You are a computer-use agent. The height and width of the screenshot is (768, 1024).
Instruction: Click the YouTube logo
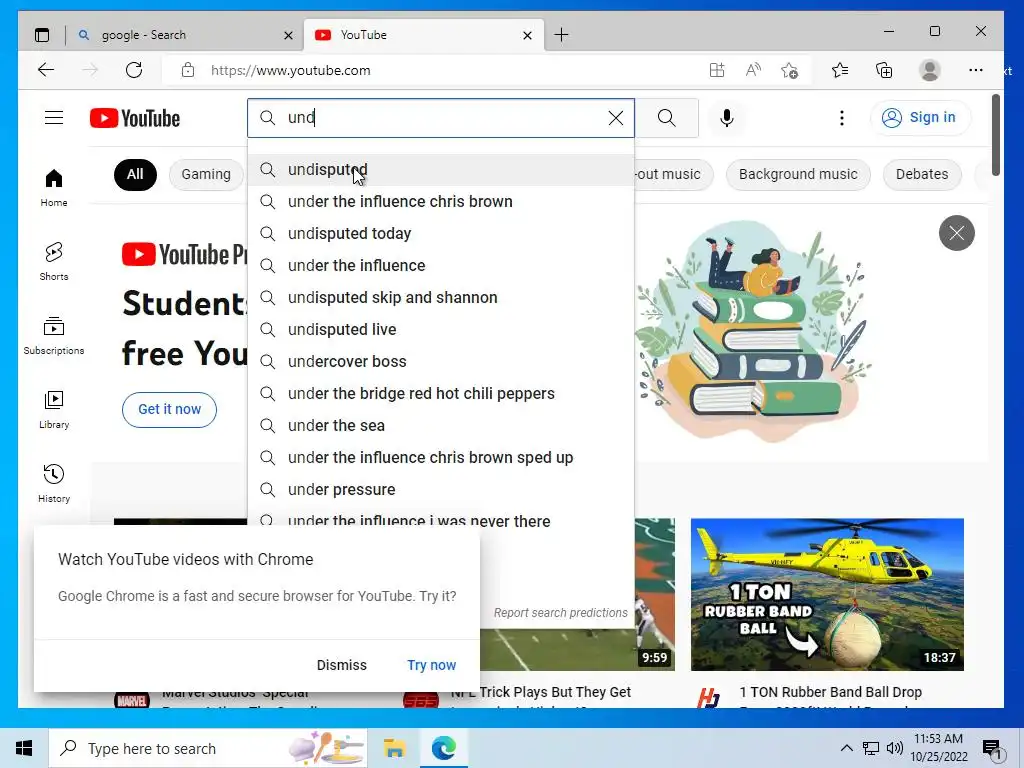[135, 118]
